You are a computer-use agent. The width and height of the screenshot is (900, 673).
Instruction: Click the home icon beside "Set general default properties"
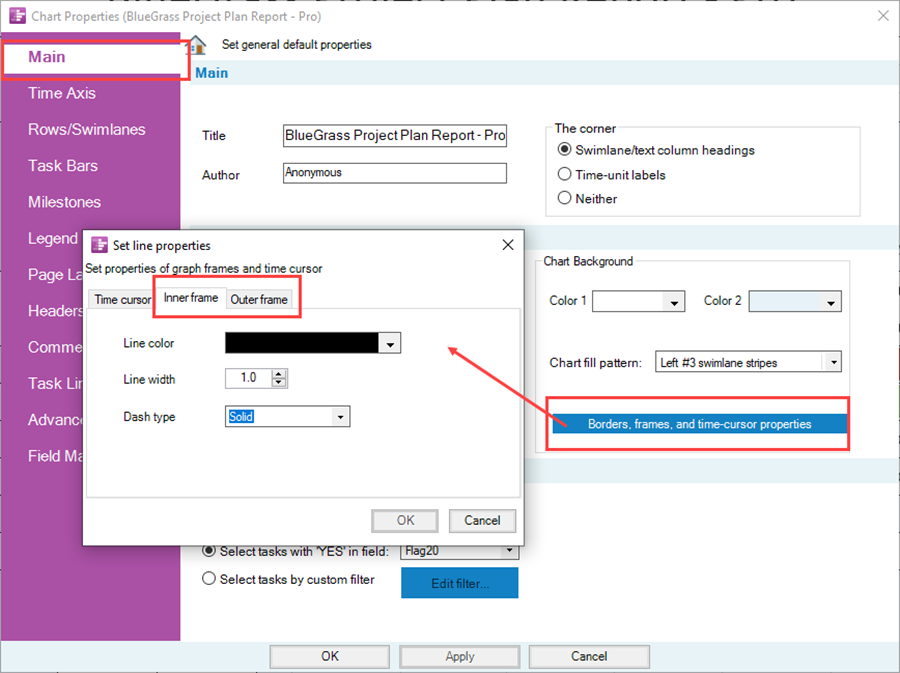pos(196,44)
